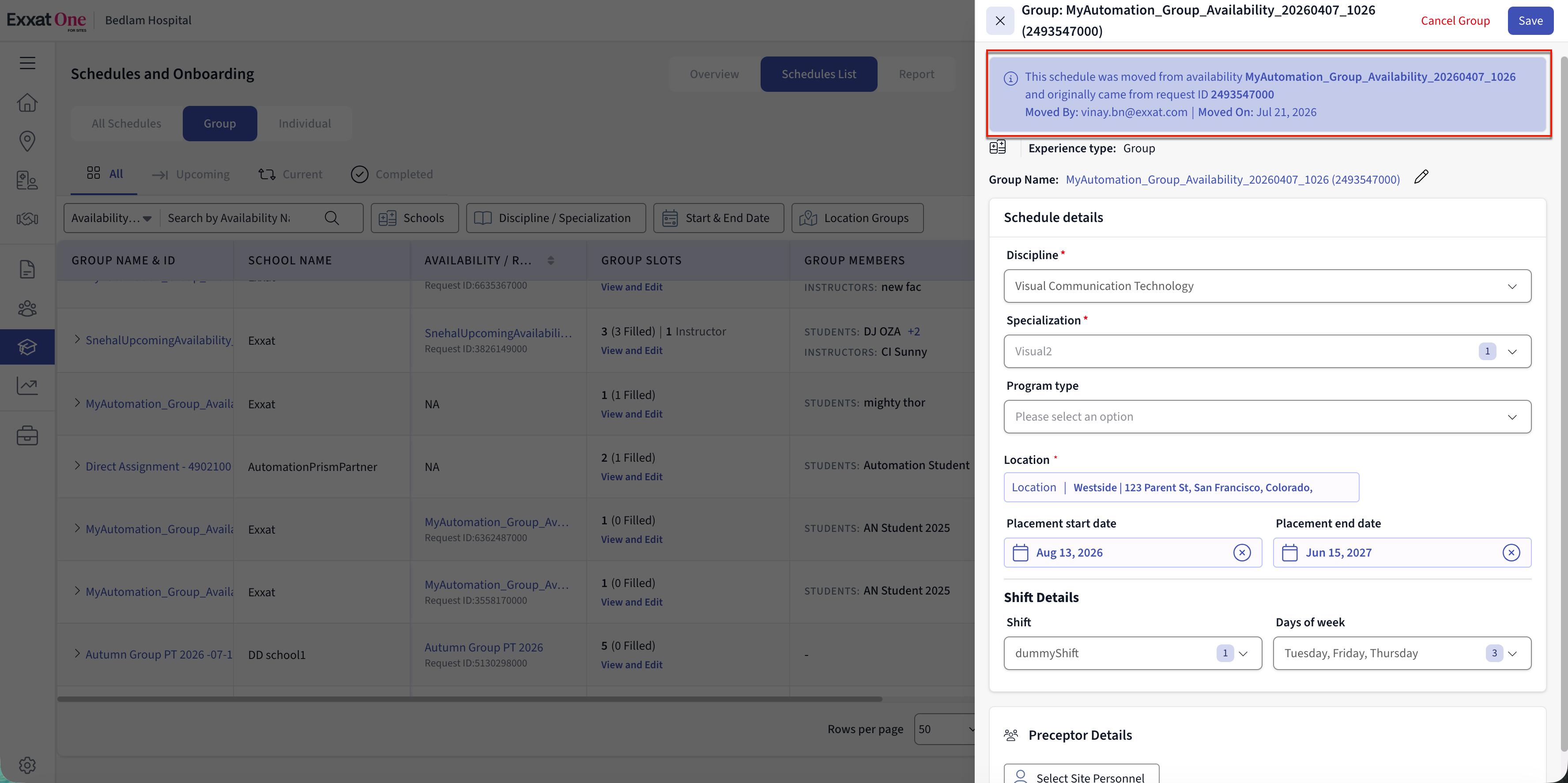Switch to the Schedules List tab
1568x783 pixels.
pos(819,74)
